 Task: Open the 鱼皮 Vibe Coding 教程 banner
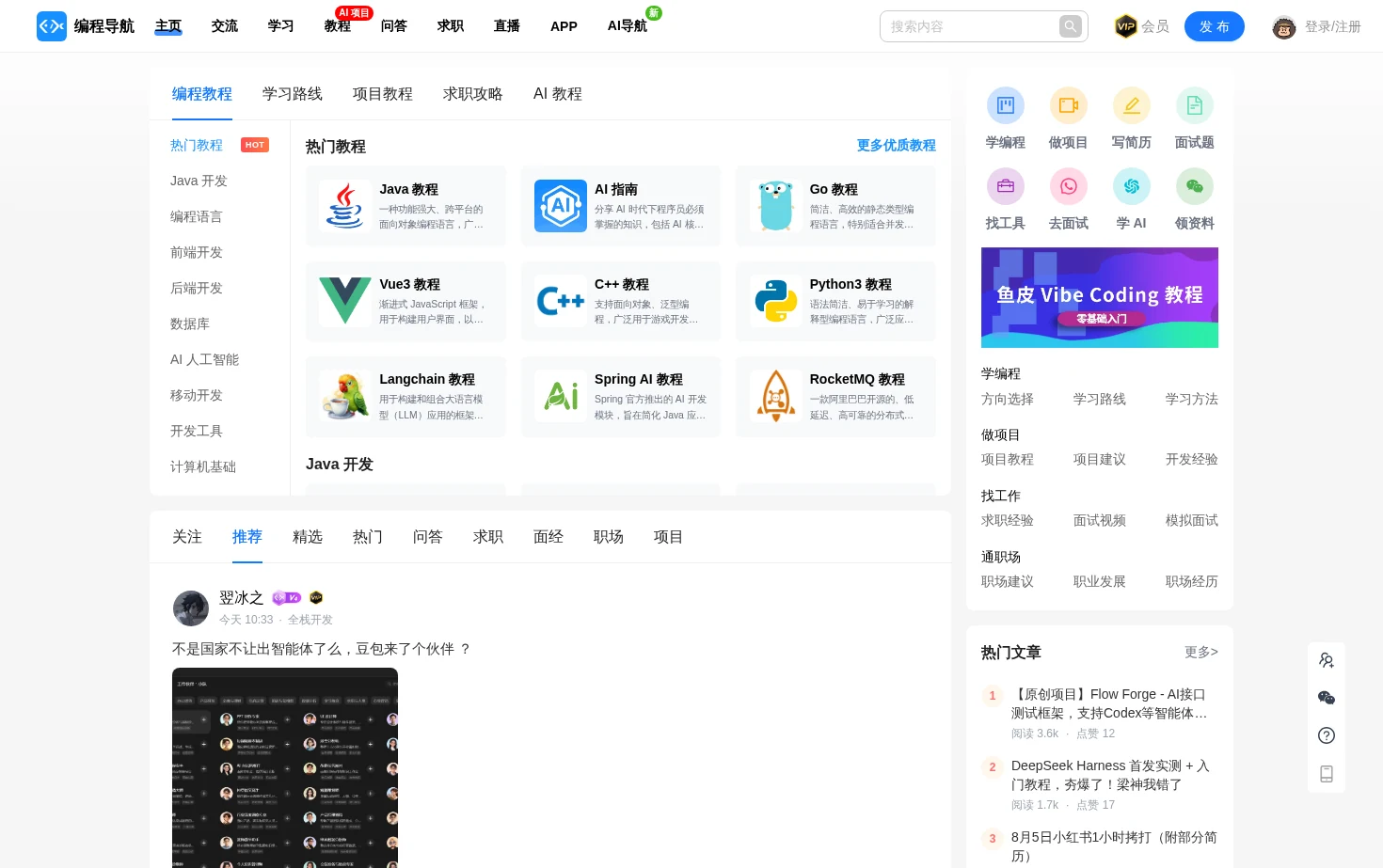[1100, 297]
